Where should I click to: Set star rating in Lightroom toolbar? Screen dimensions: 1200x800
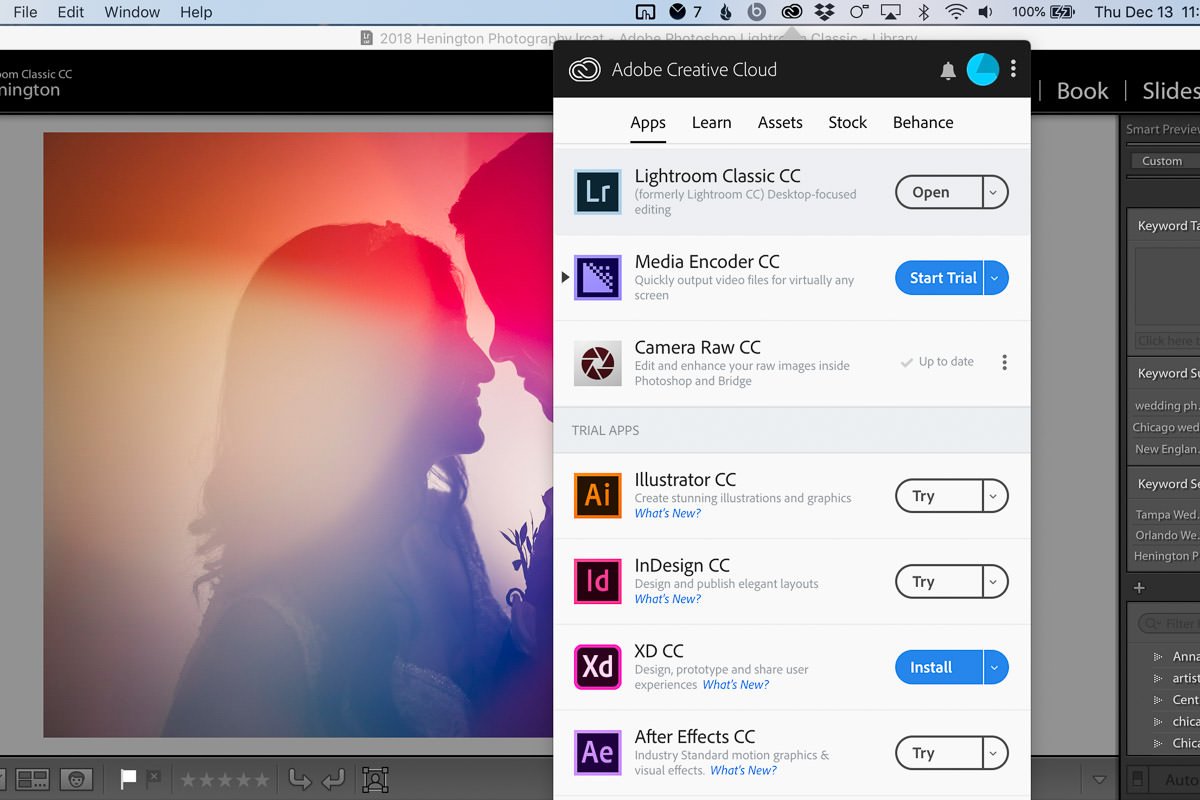(224, 779)
